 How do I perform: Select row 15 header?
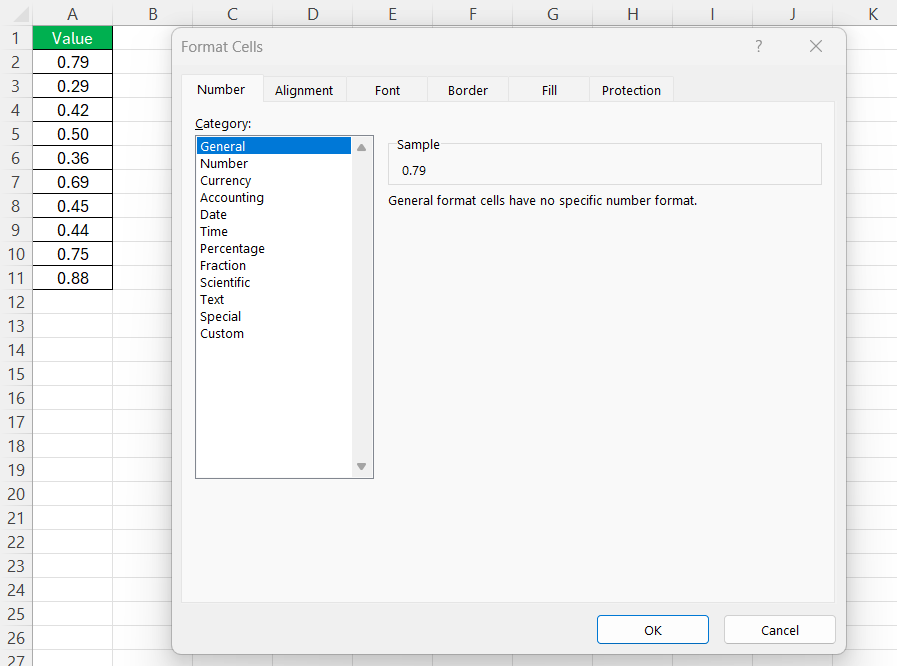15,374
